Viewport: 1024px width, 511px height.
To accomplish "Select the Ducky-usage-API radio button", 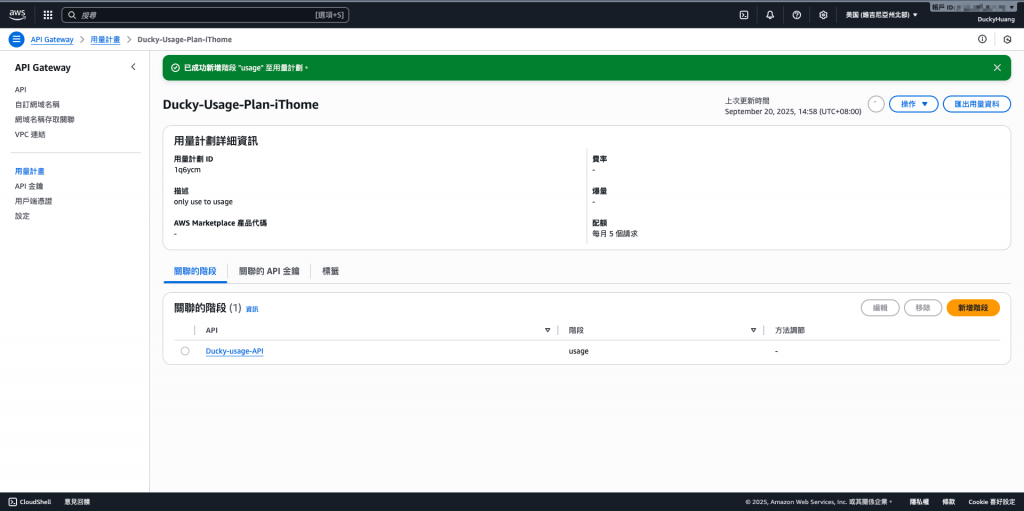I will coord(185,351).
